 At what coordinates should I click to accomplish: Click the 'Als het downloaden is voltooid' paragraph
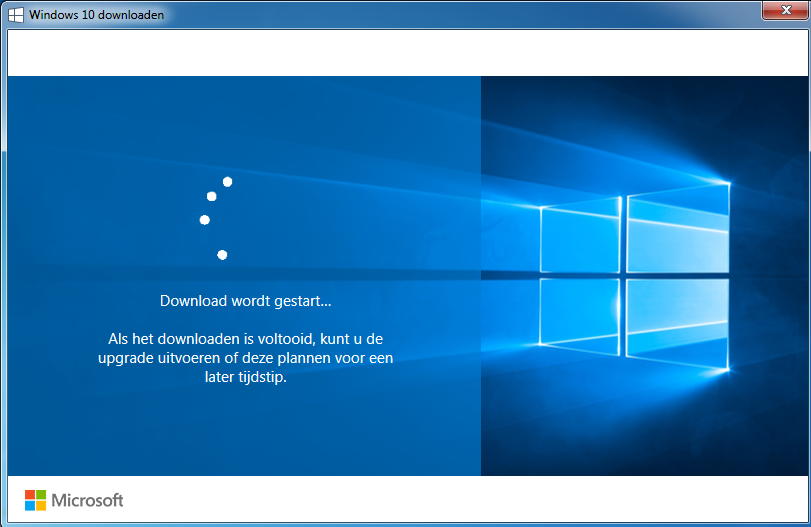tap(245, 358)
